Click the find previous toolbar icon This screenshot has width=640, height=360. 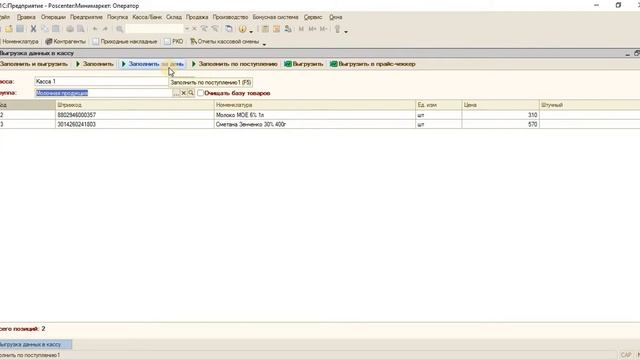click(215, 29)
